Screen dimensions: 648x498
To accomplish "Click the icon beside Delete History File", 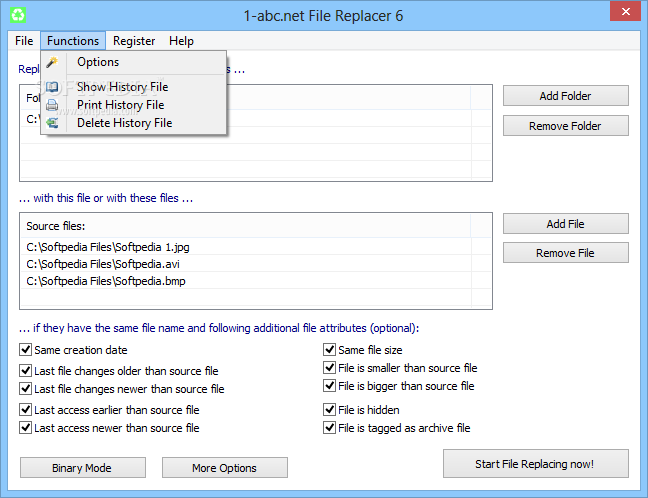I will coord(52,123).
